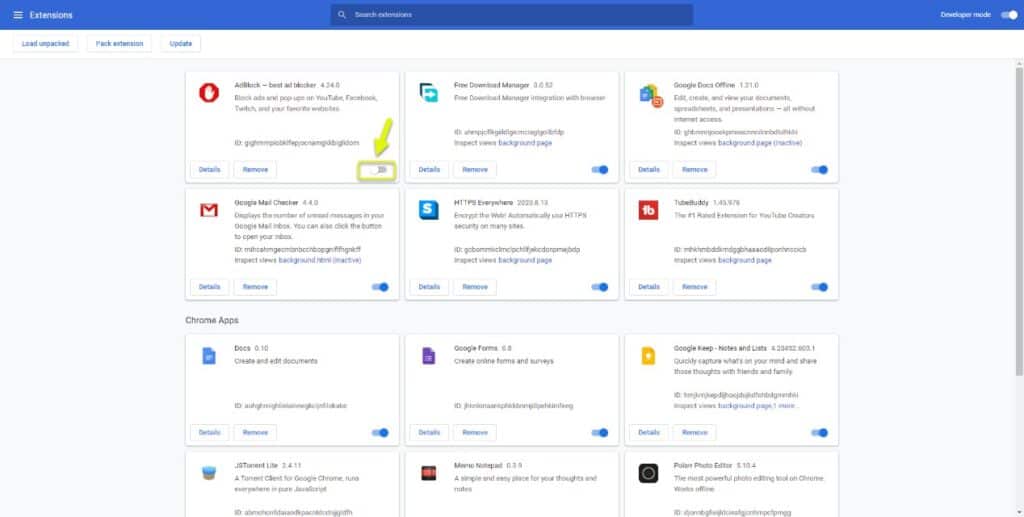
Task: Turn off the Google Keep toggle
Action: (x=820, y=432)
